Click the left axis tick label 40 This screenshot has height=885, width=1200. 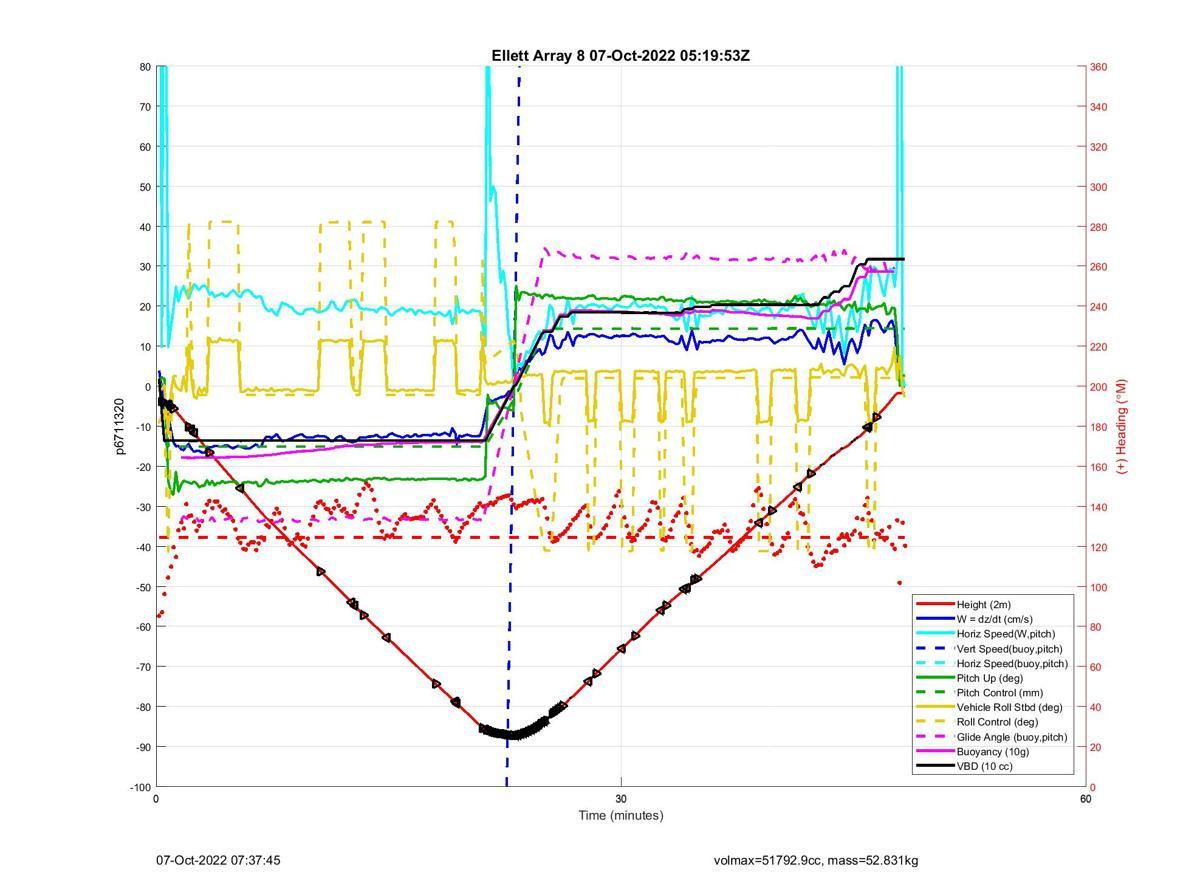145,227
